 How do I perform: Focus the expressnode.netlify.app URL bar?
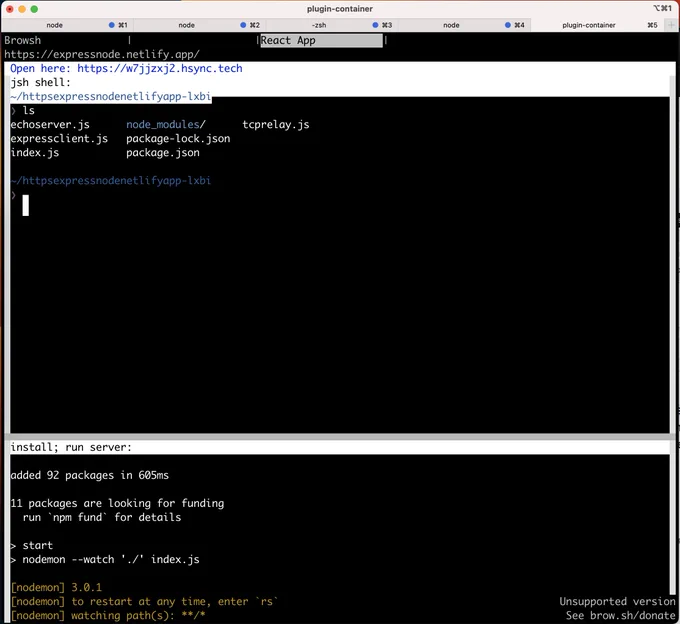point(102,55)
